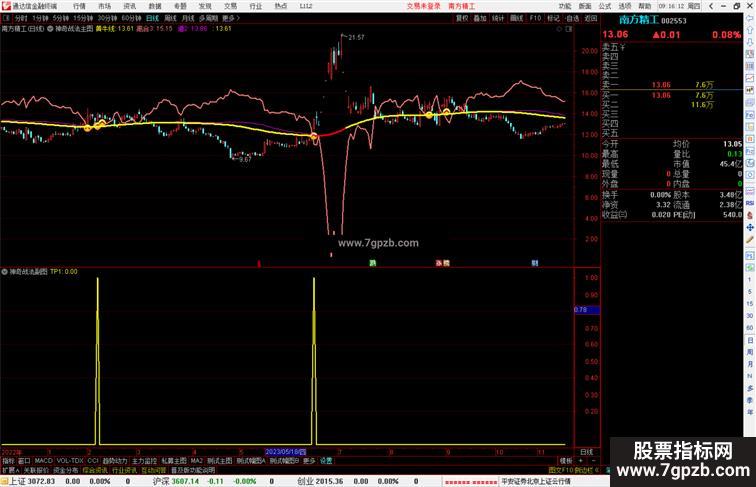Viewport: 756px width, 487px height.
Task: Click the plus zoom button beside 模板
Action: click(580, 461)
